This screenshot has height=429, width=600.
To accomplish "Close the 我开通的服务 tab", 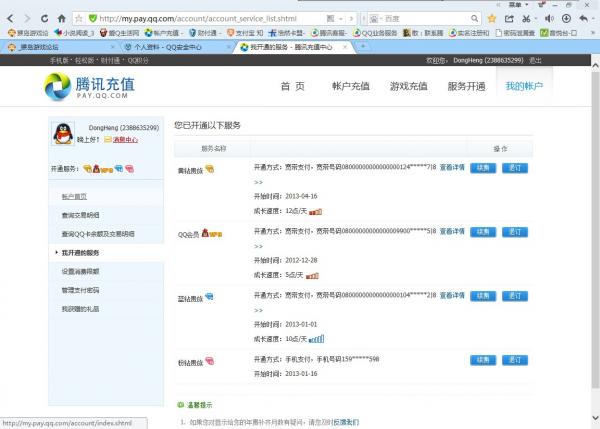I will tap(345, 47).
